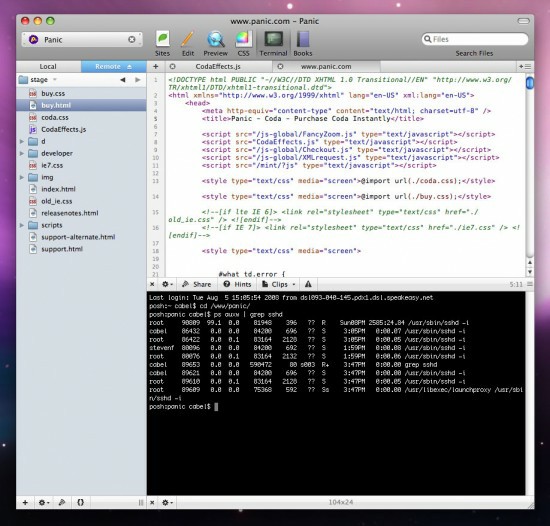The width and height of the screenshot is (550, 526).
Task: Switch file browser to Local
Action: coord(48,66)
